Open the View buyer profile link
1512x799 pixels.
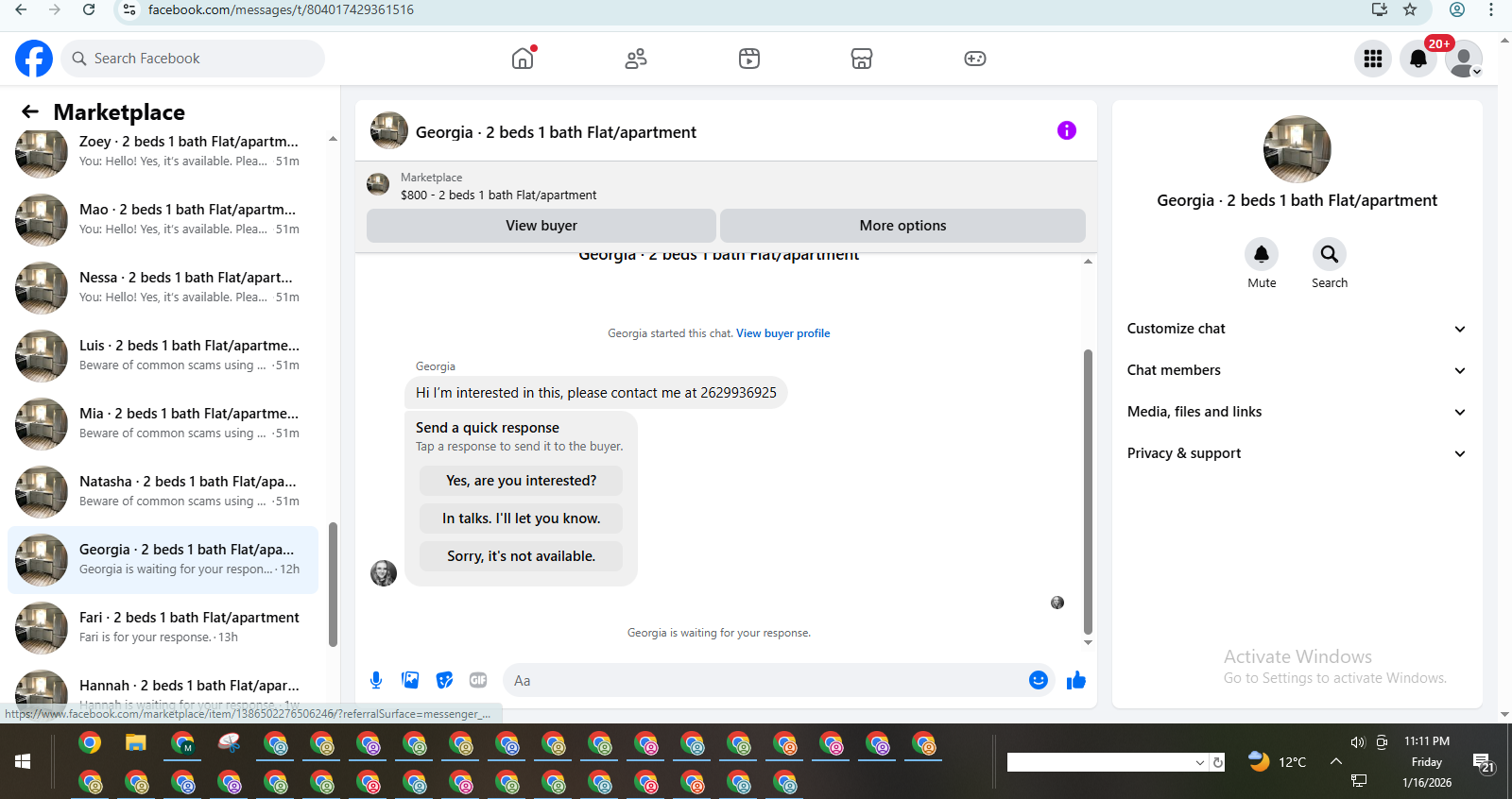(783, 333)
